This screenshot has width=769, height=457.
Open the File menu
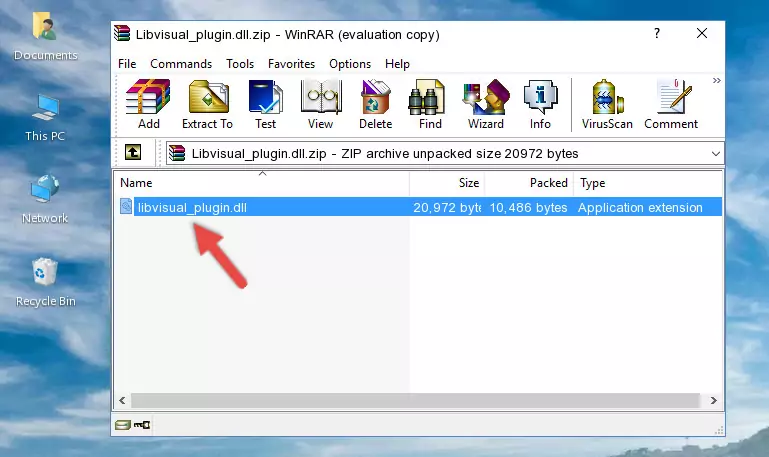pyautogui.click(x=127, y=64)
